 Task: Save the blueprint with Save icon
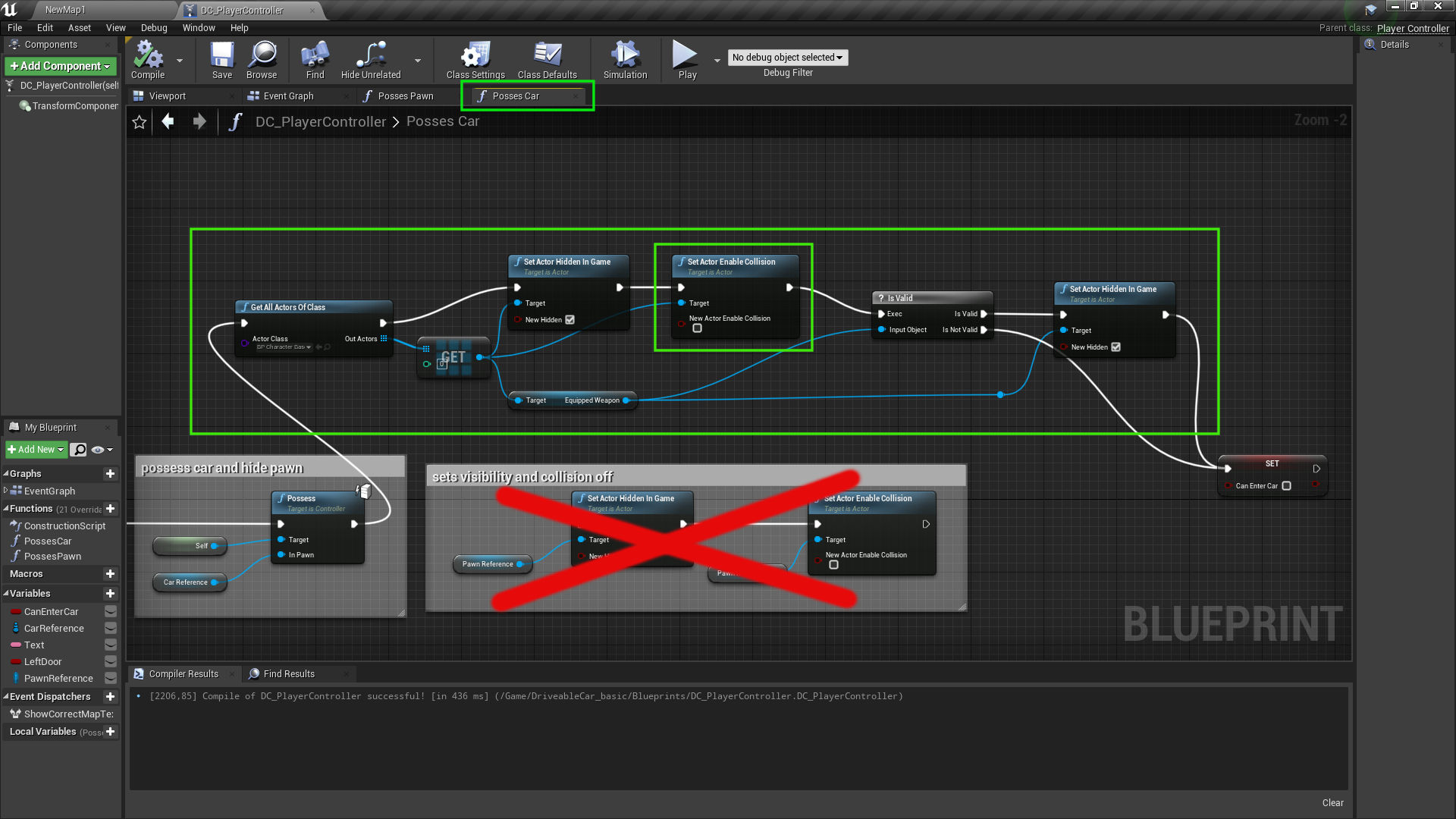pos(221,59)
